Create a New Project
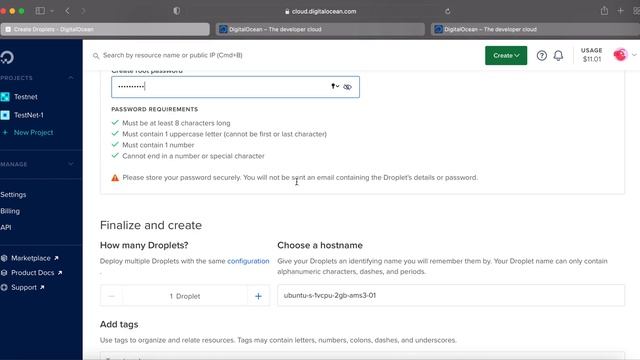Image resolution: width=640 pixels, height=360 pixels. tap(33, 132)
